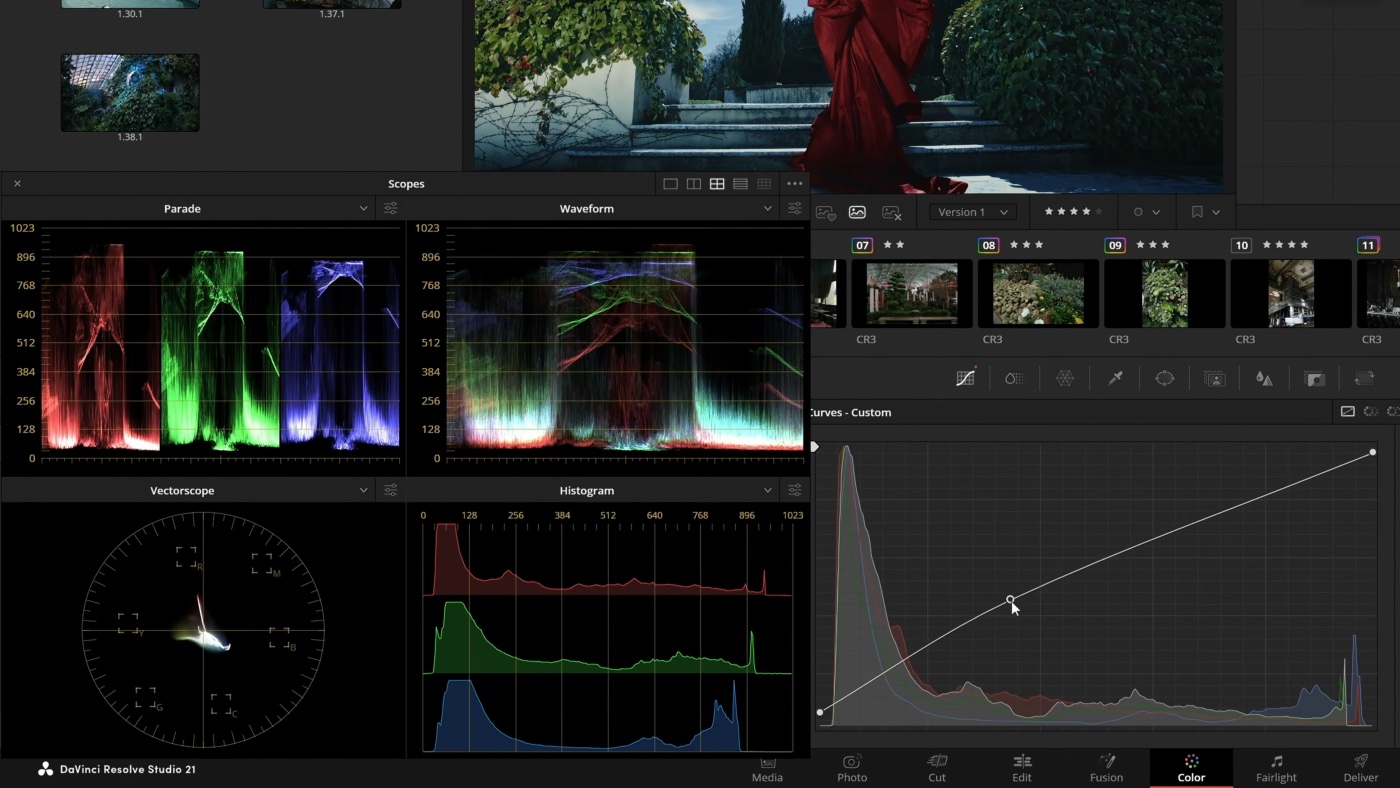Image resolution: width=1400 pixels, height=788 pixels.
Task: Switch scopes to two-up layout
Action: pyautogui.click(x=693, y=184)
